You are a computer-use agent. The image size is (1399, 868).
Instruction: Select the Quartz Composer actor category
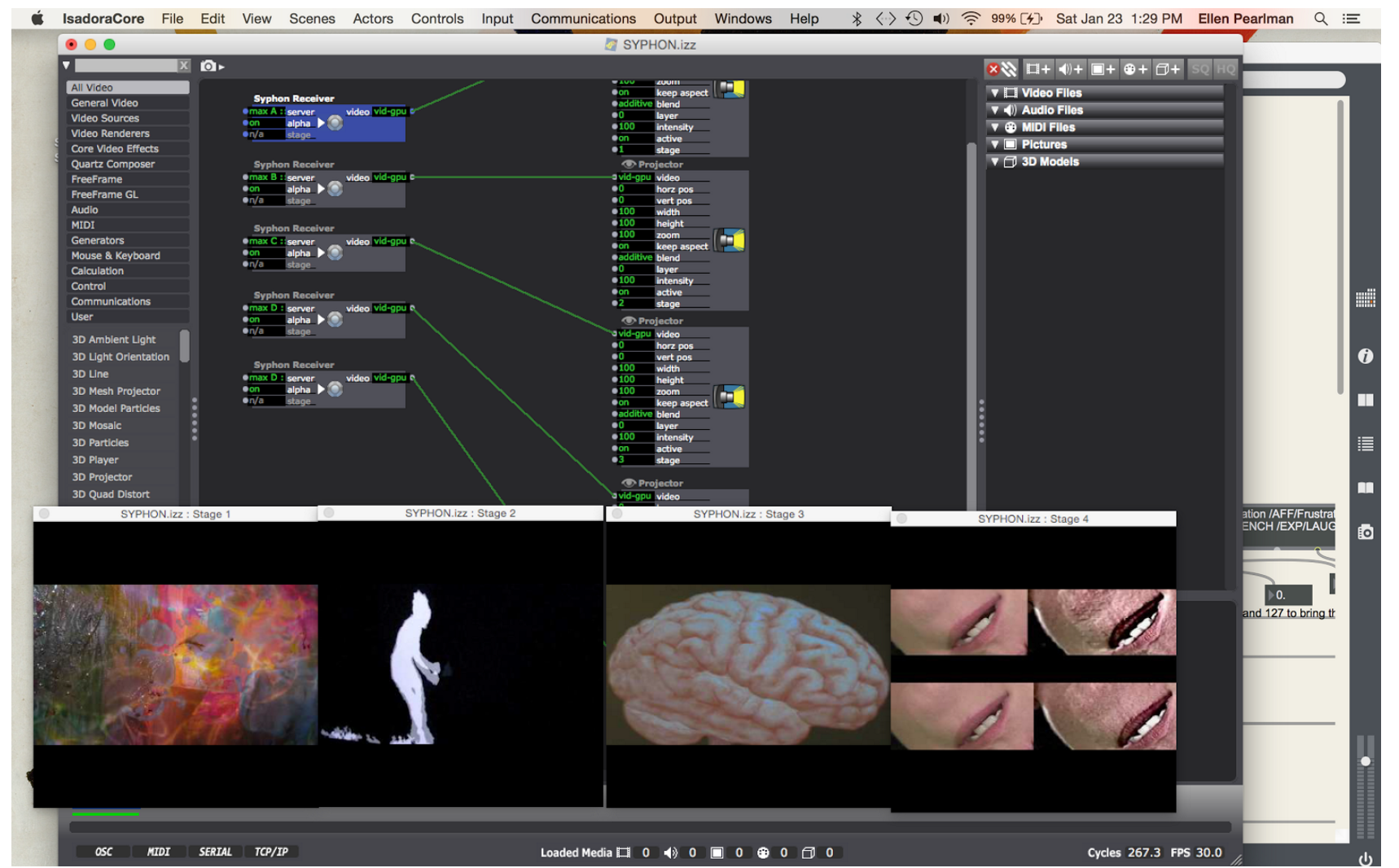(128, 164)
